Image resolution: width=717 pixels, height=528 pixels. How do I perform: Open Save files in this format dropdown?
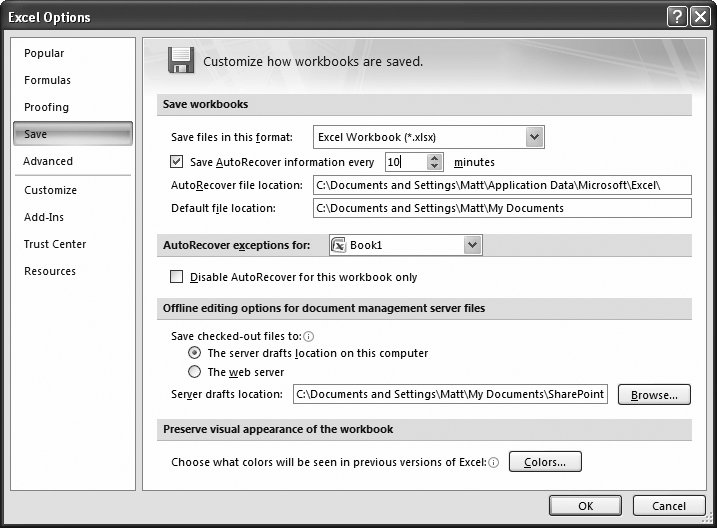tap(534, 137)
